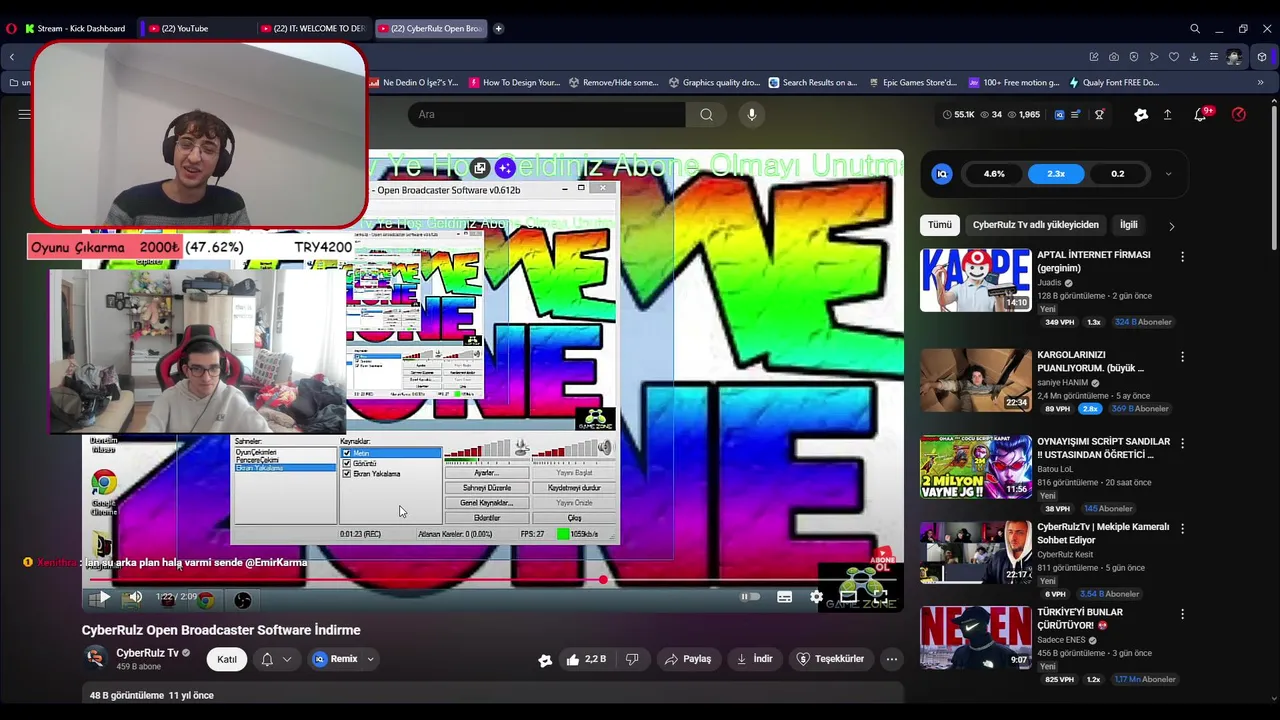Toggle Ekran Yakalama source checkbox in OBS

pyautogui.click(x=347, y=473)
